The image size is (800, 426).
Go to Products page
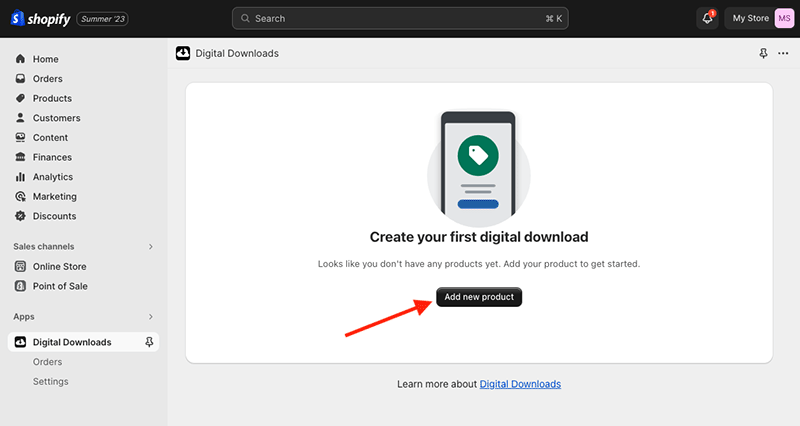tap(52, 98)
